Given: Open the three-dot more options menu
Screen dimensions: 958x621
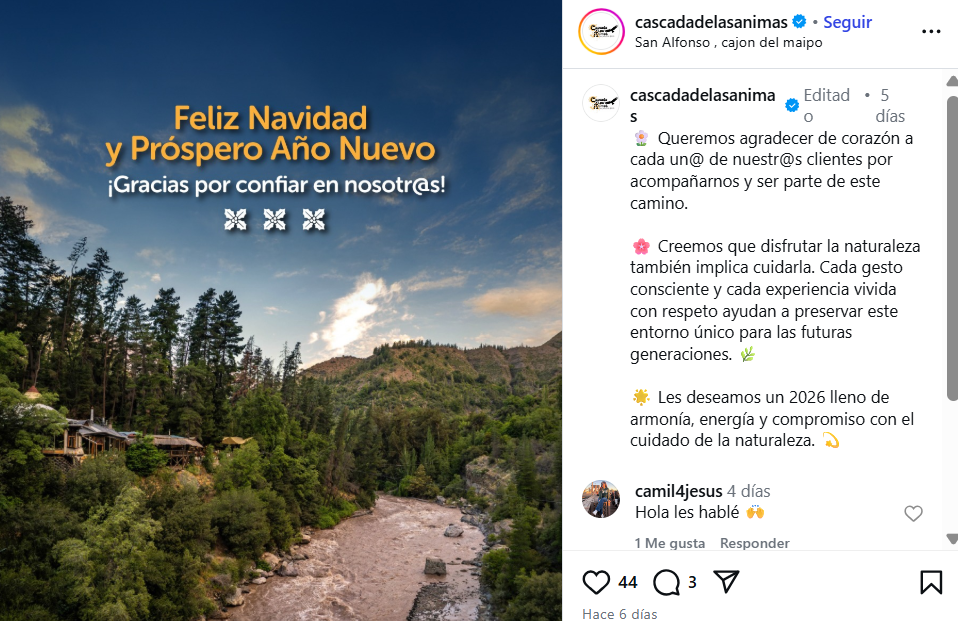Looking at the screenshot, I should [931, 31].
